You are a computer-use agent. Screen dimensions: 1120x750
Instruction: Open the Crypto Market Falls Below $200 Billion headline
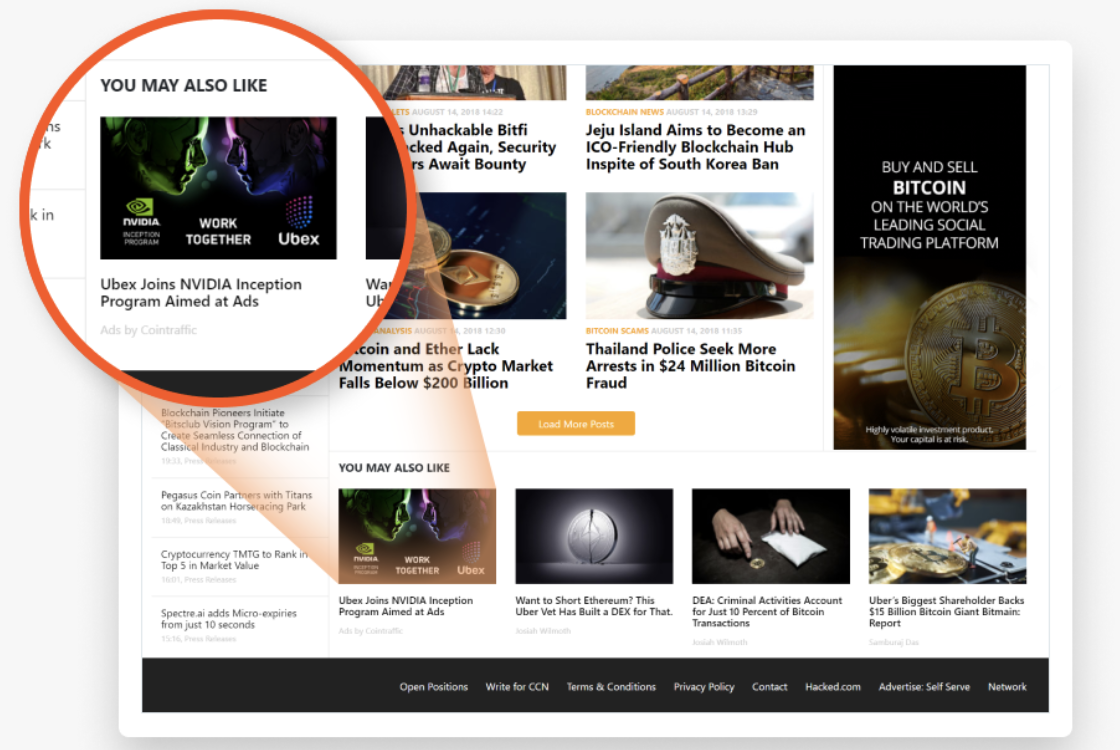pos(446,366)
